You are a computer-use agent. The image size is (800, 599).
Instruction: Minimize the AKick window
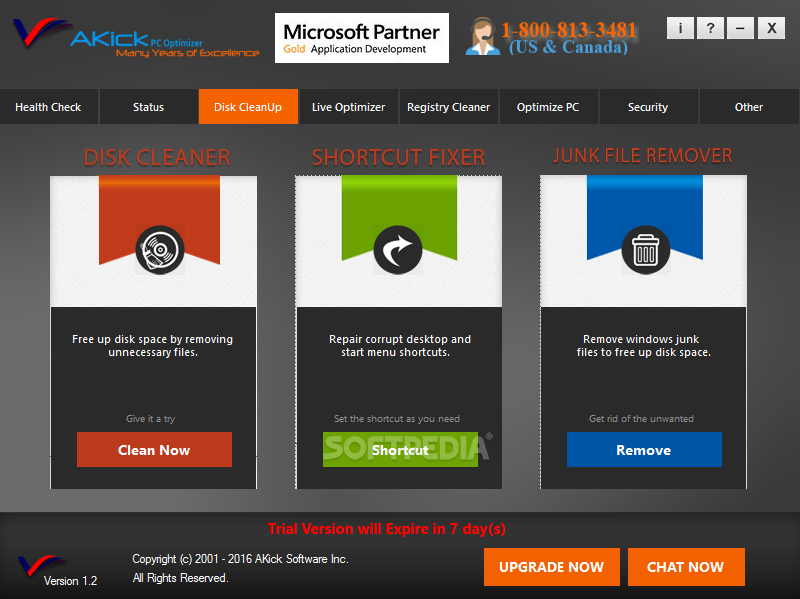point(740,28)
